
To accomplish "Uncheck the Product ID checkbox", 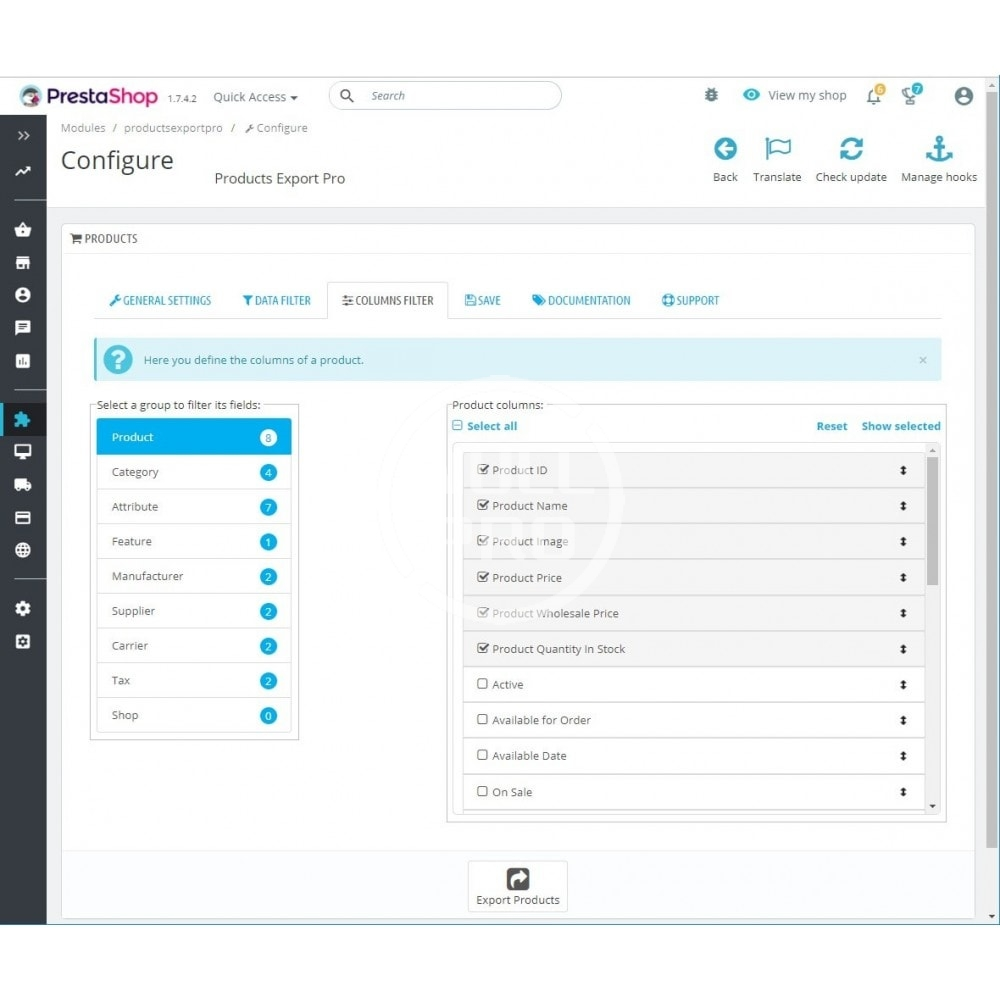I will pyautogui.click(x=483, y=469).
